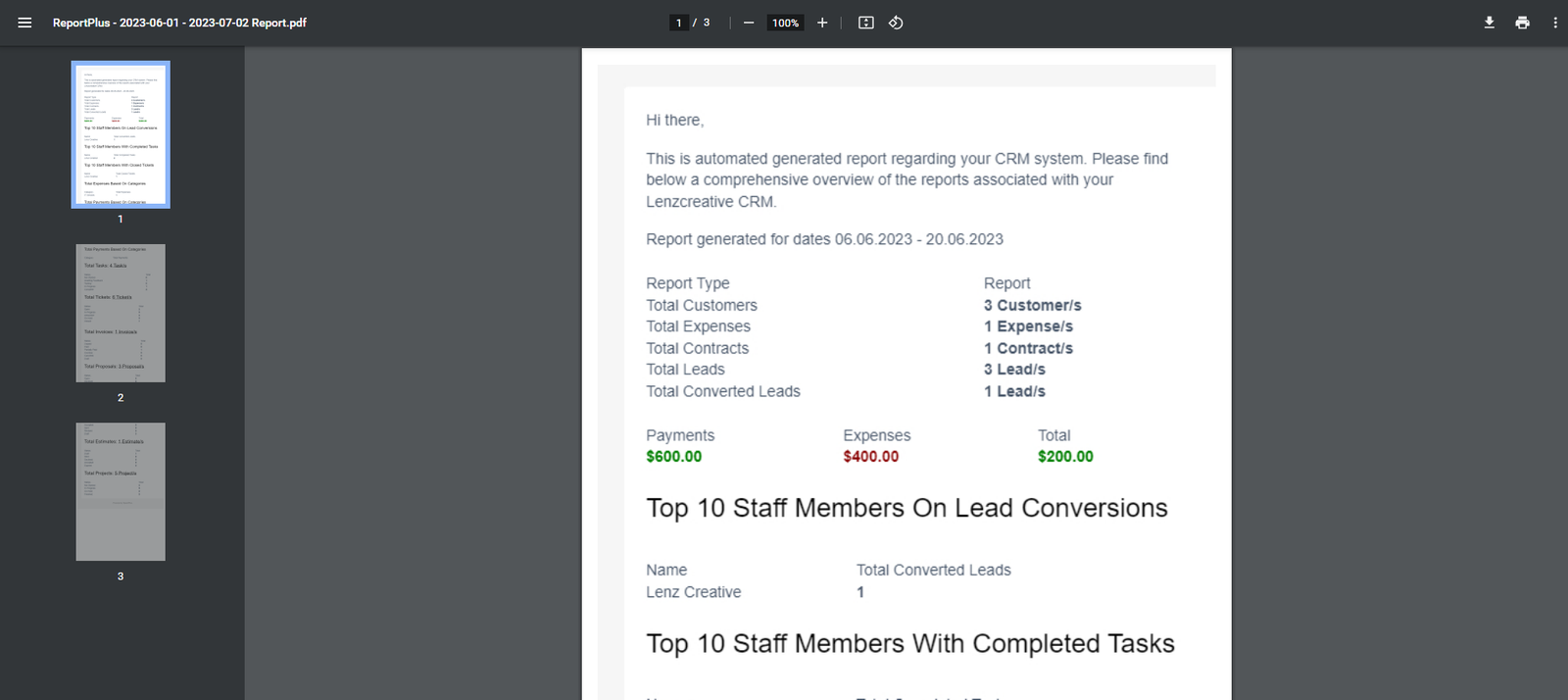Image resolution: width=1568 pixels, height=700 pixels.
Task: Click the $600.00 payments amount
Action: pos(674,457)
